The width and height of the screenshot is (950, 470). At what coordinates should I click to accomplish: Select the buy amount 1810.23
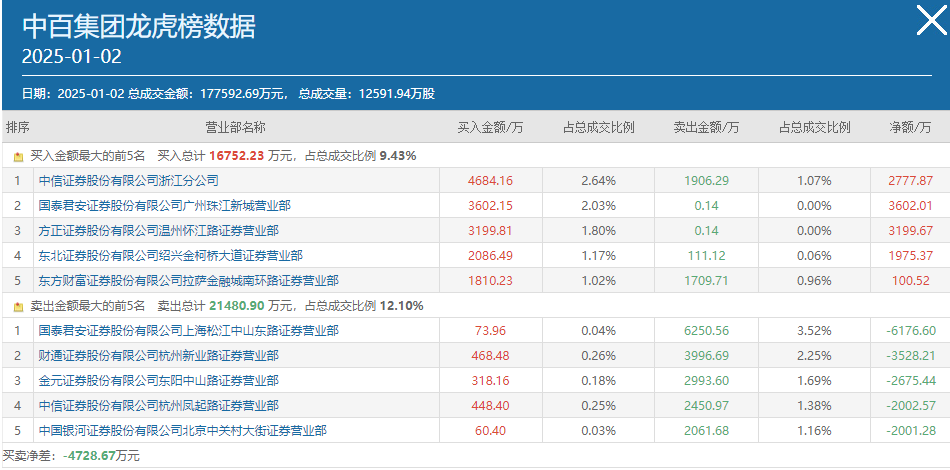tap(490, 281)
